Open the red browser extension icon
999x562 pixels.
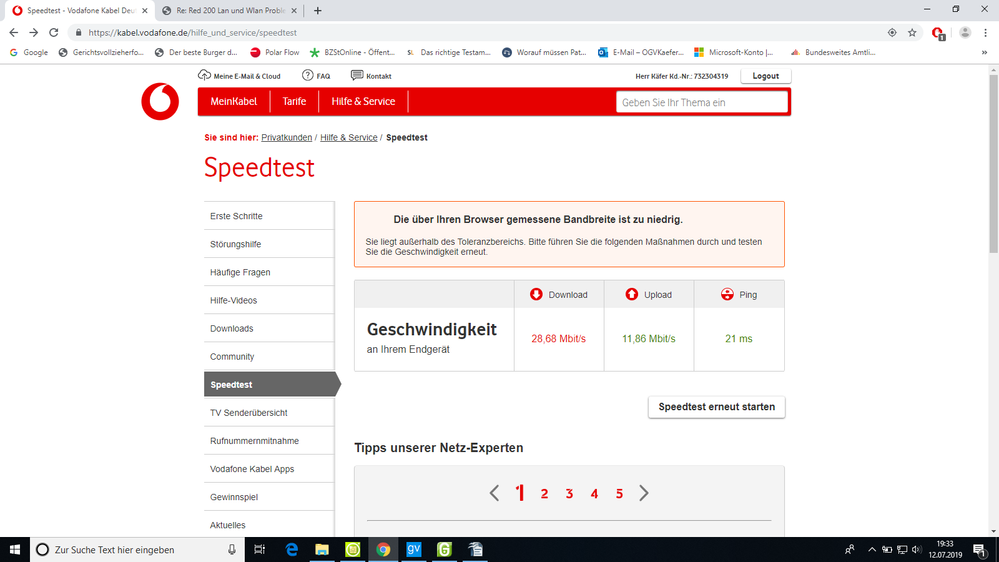pos(938,33)
